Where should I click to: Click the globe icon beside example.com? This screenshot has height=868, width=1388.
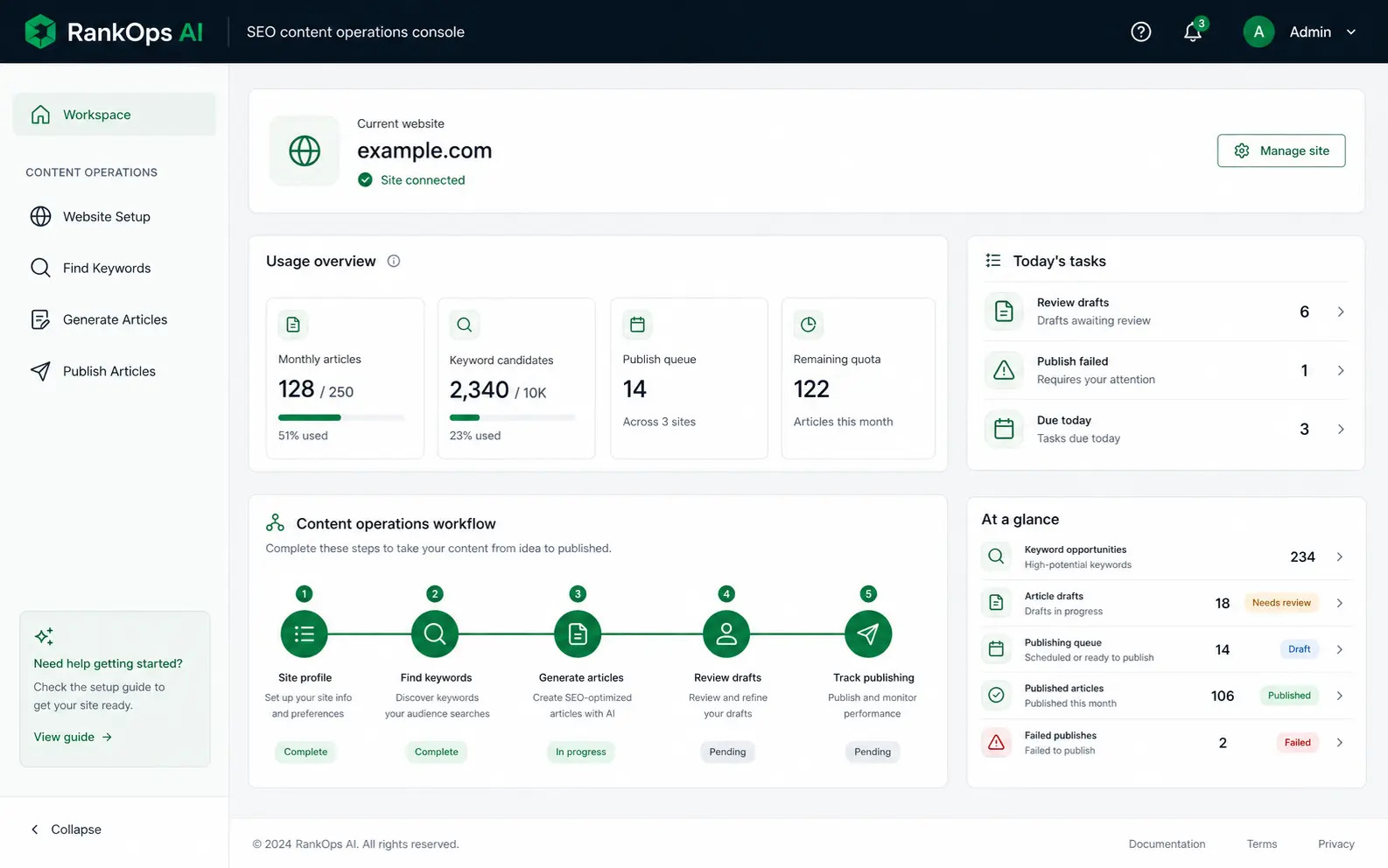305,150
